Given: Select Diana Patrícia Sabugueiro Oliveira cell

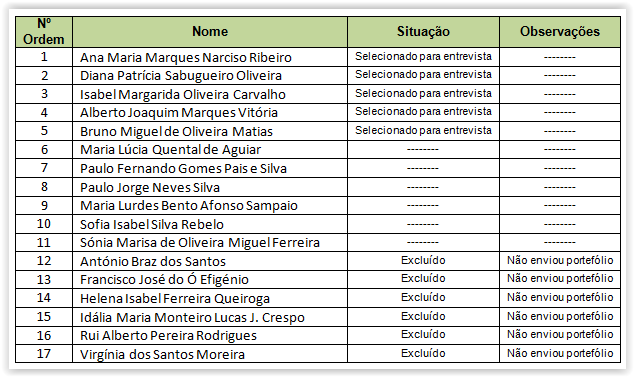Looking at the screenshot, I should tap(210, 76).
